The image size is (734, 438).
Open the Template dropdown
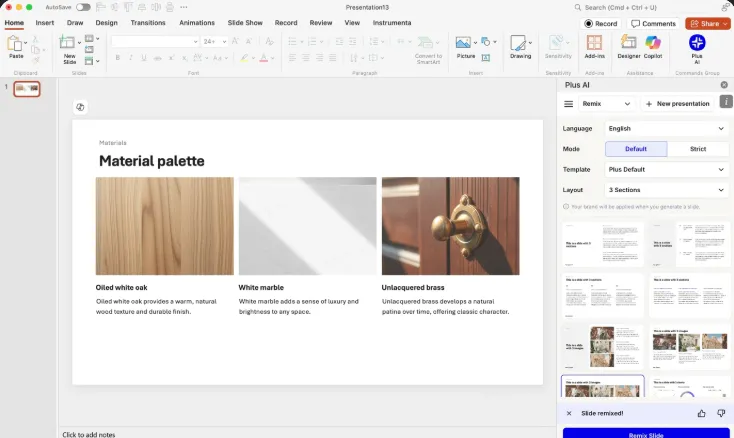(666, 169)
